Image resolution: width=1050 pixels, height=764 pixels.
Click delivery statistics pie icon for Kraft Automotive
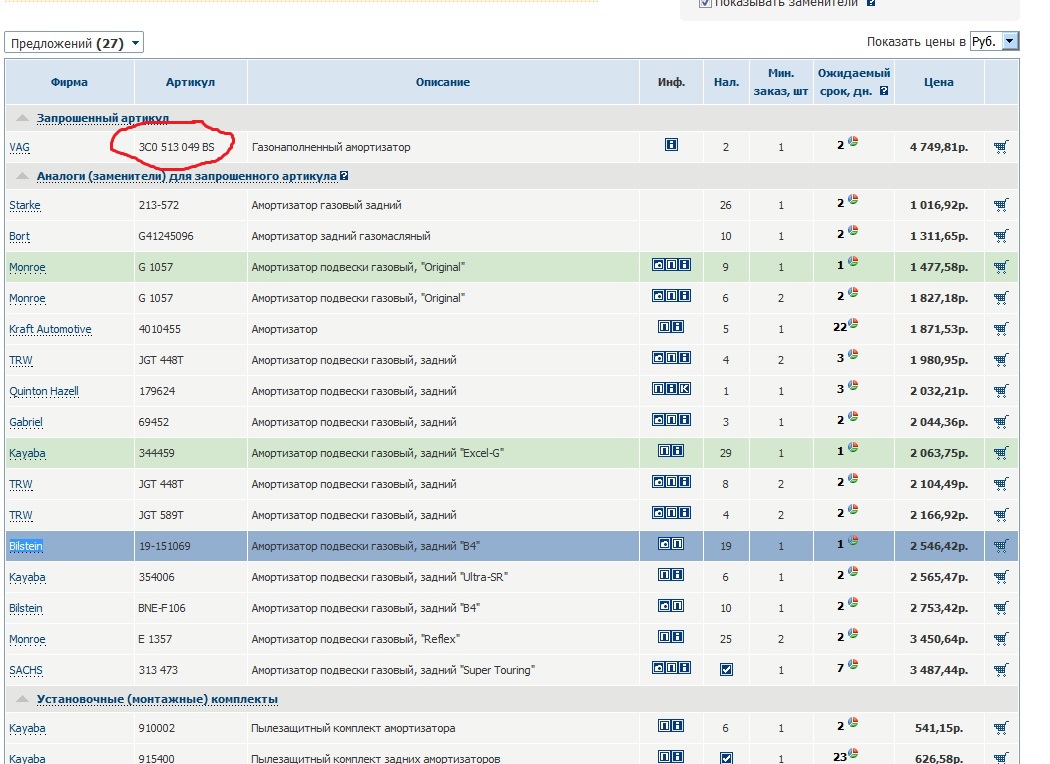pos(854,325)
